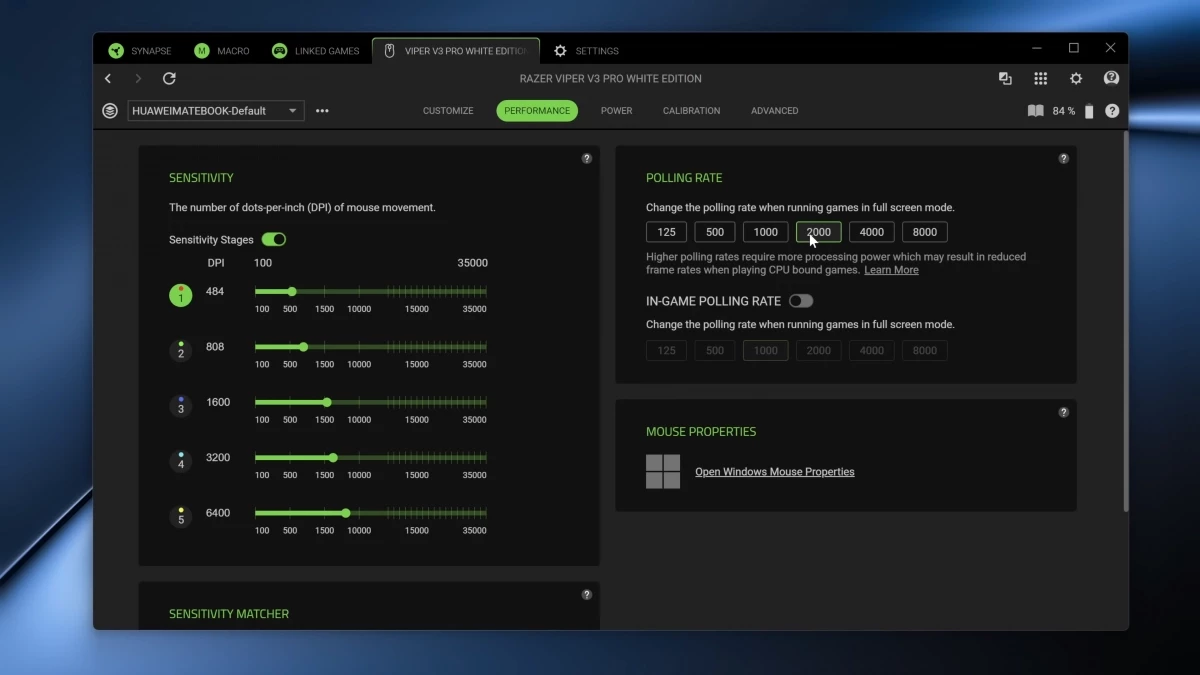Image resolution: width=1200 pixels, height=675 pixels.
Task: Set polling rate to 125
Action: coord(666,232)
